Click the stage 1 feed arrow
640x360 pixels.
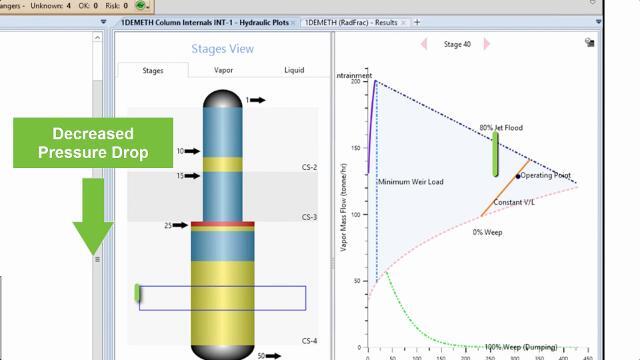coord(258,100)
